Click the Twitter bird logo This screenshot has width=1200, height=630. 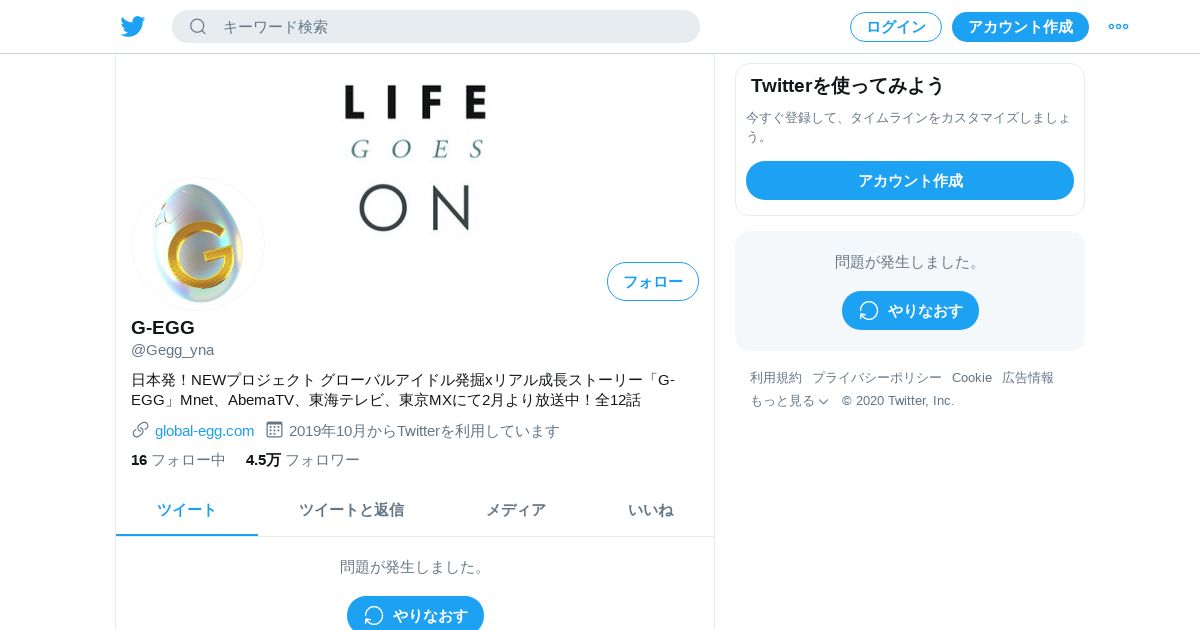[133, 26]
